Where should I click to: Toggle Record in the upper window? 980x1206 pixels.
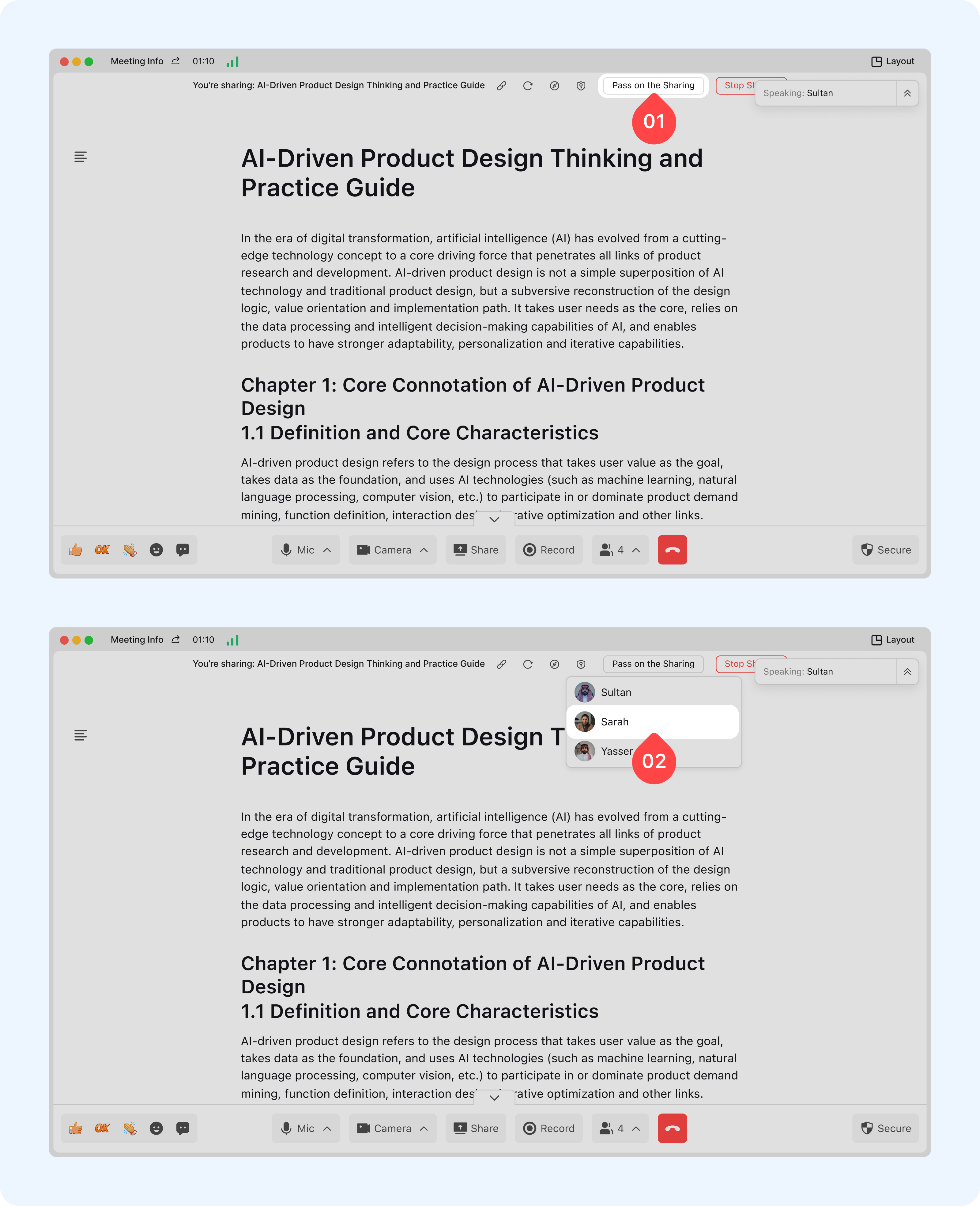click(549, 550)
